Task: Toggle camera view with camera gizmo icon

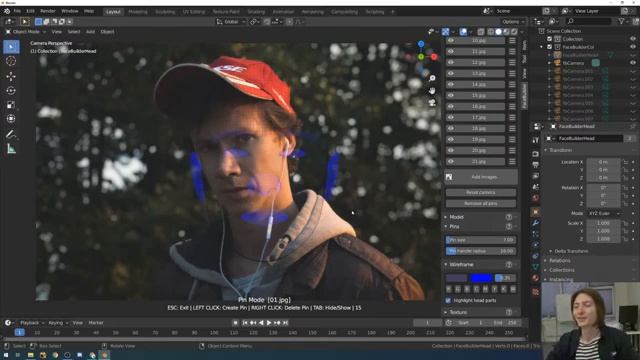Action: (x=432, y=102)
